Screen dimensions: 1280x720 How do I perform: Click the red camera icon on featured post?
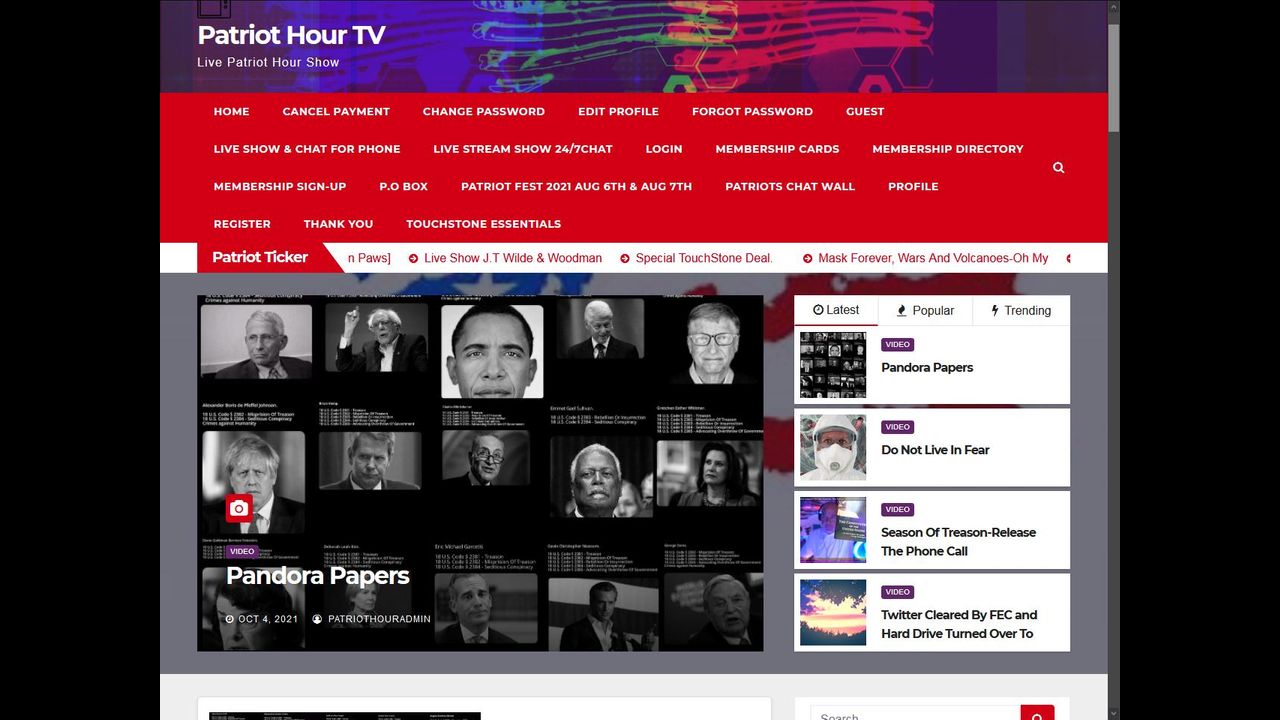(238, 508)
